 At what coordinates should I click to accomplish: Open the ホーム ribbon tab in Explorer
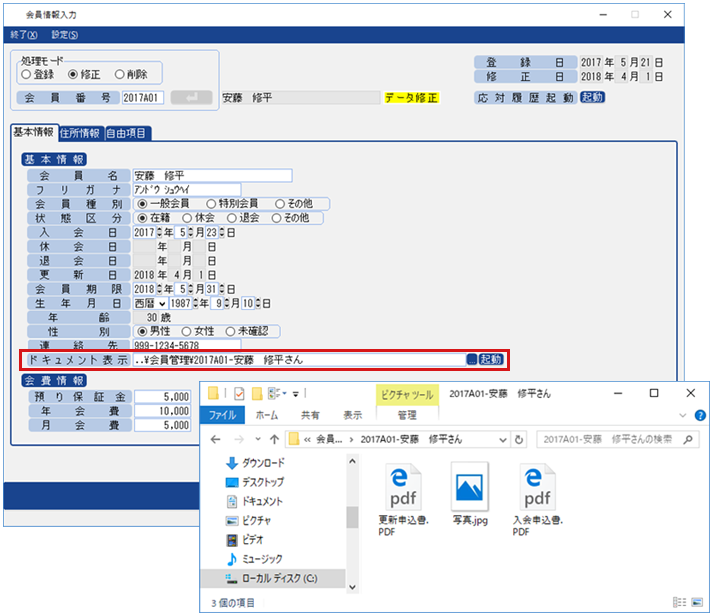click(x=266, y=415)
